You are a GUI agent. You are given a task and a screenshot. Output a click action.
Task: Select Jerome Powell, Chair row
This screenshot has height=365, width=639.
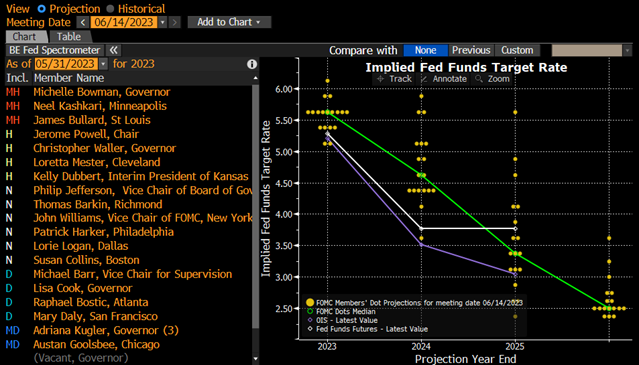[x=129, y=134]
